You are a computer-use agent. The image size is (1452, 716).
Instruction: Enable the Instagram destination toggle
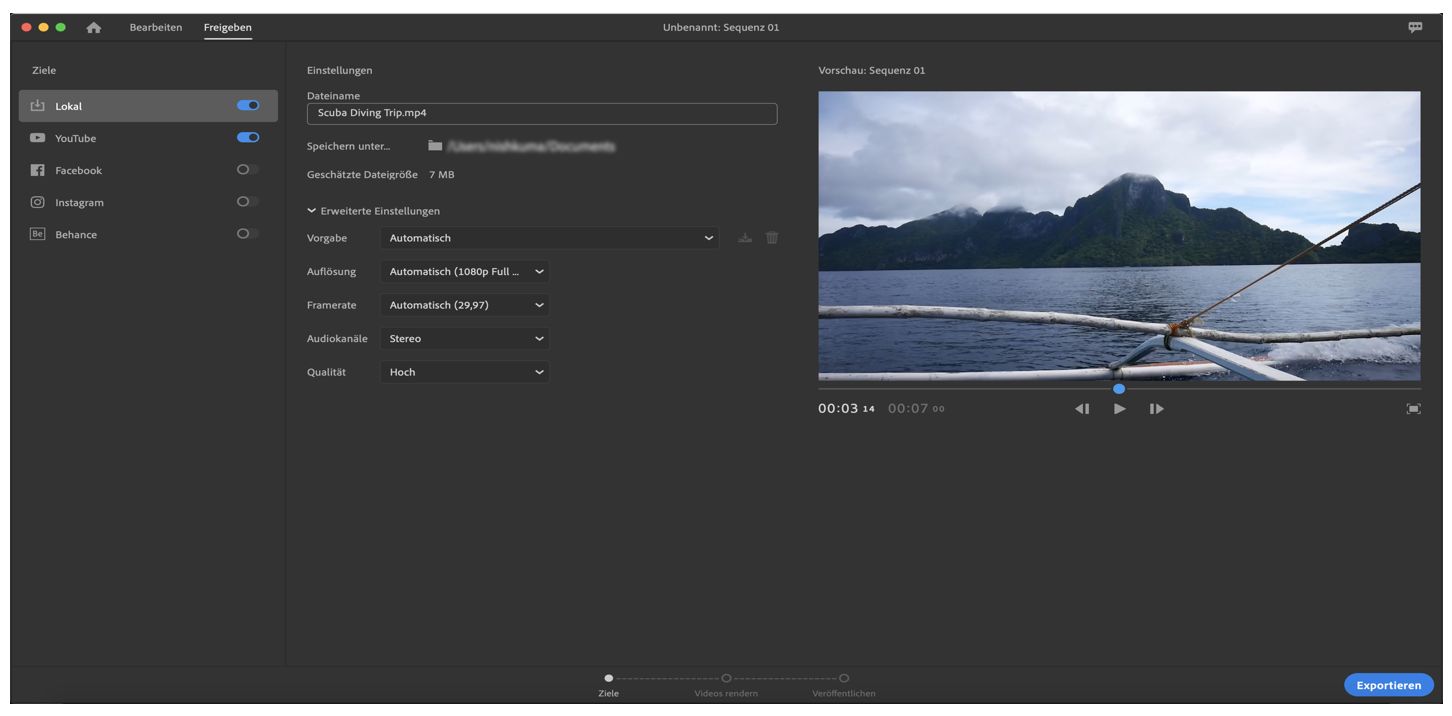[x=248, y=201]
